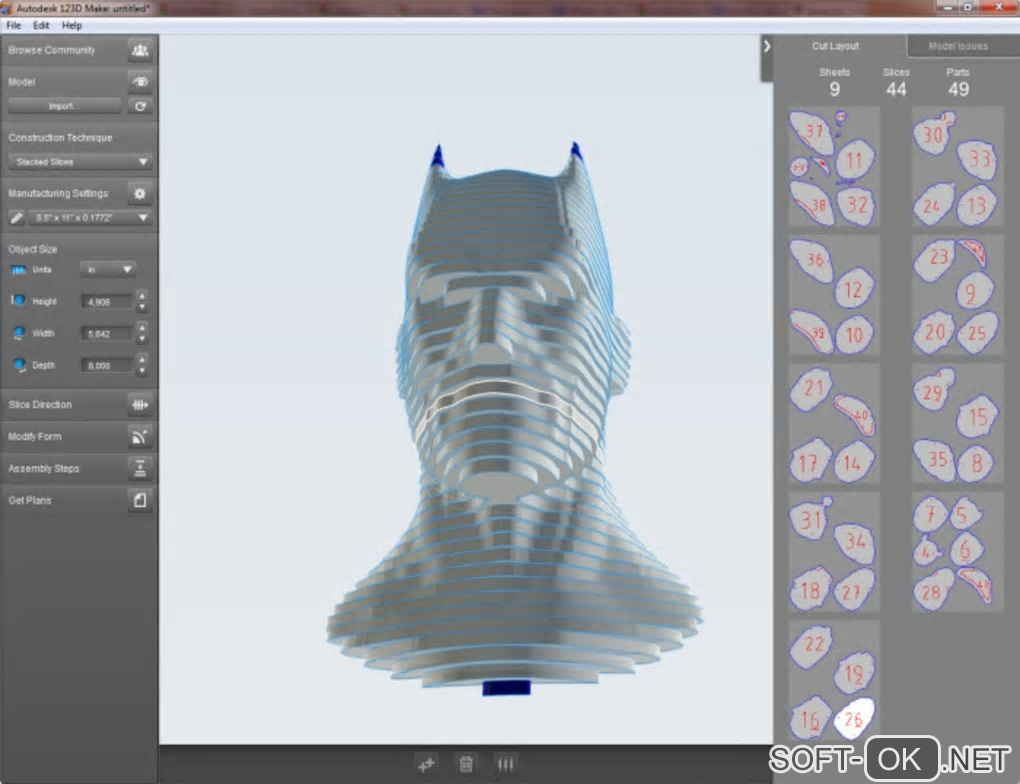
Task: Select part 12 in cut layout
Action: click(853, 288)
